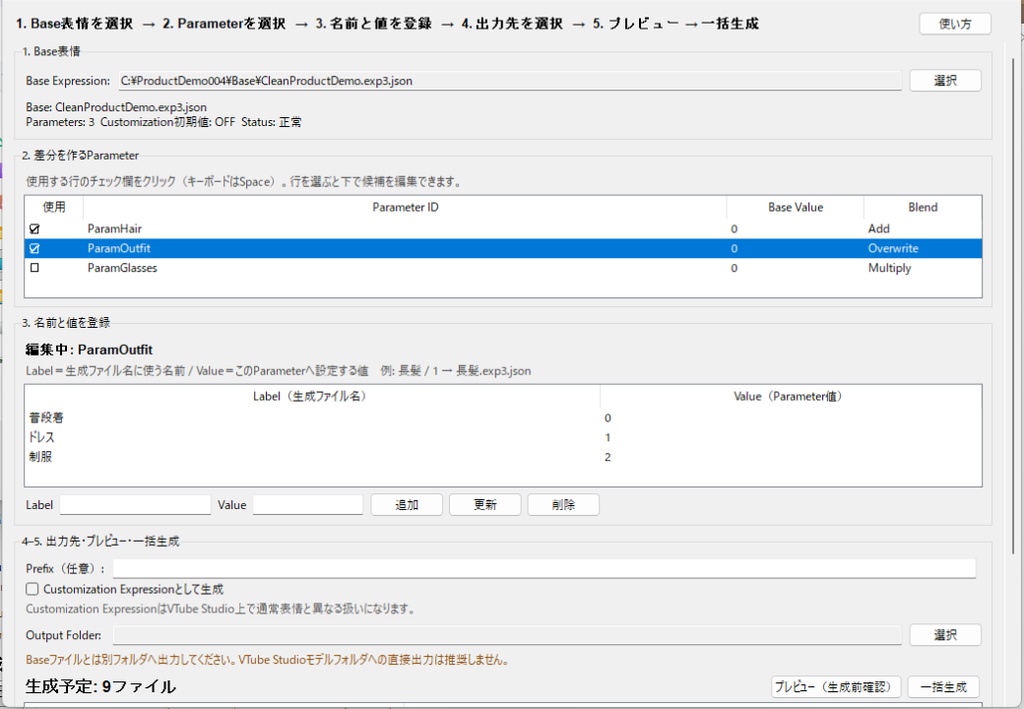Click the Label（生成ファイル名）column header
The width and height of the screenshot is (1024, 709).
point(312,396)
